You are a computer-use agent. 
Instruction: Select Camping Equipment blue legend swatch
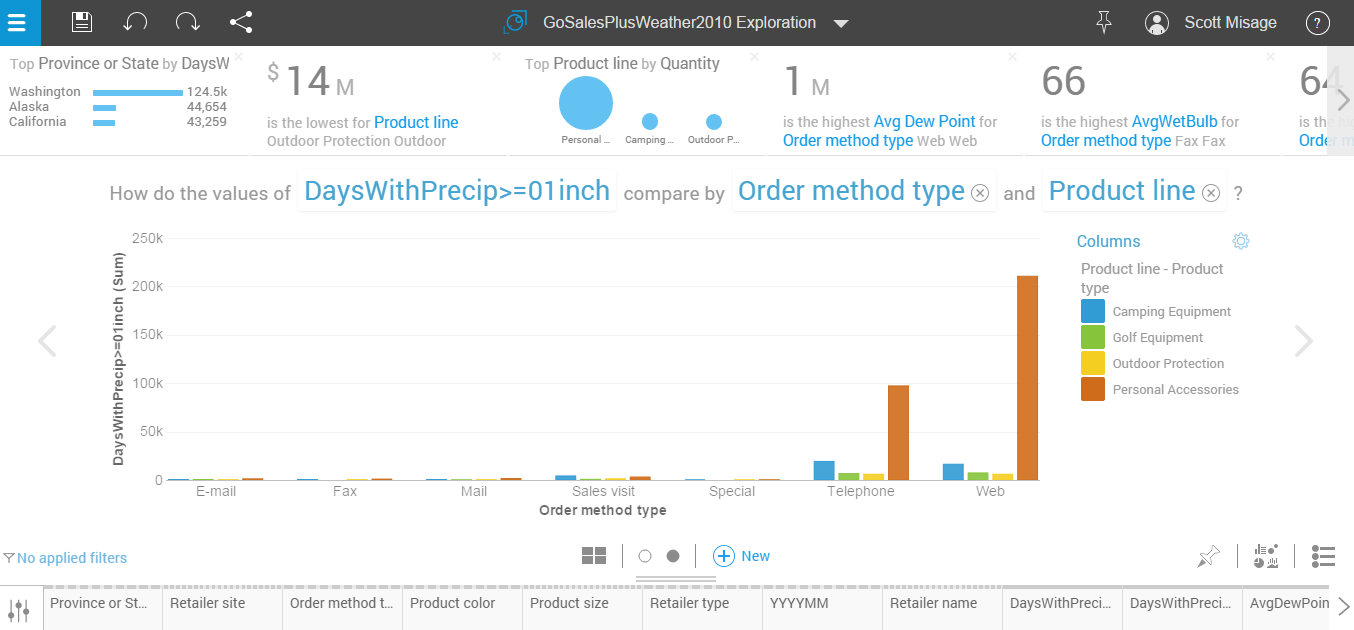click(1093, 311)
